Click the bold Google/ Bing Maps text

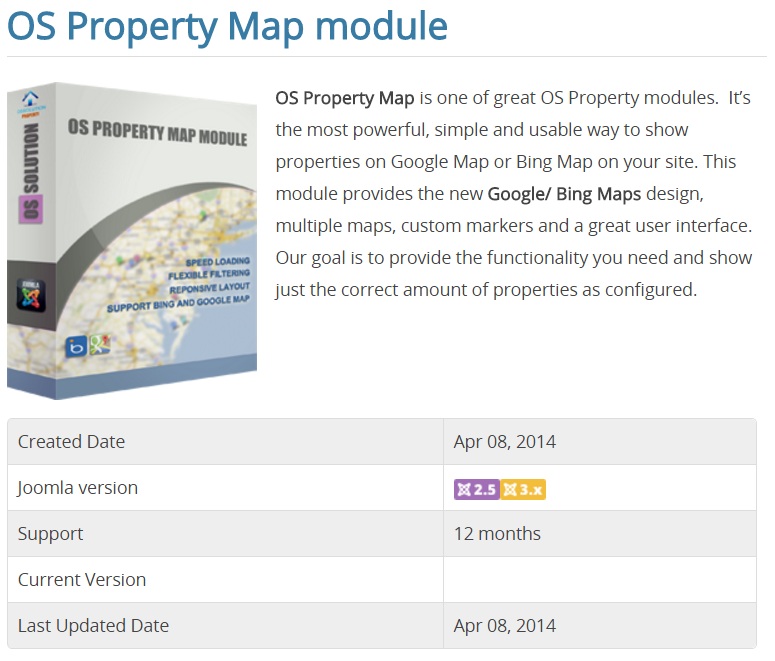pos(564,194)
